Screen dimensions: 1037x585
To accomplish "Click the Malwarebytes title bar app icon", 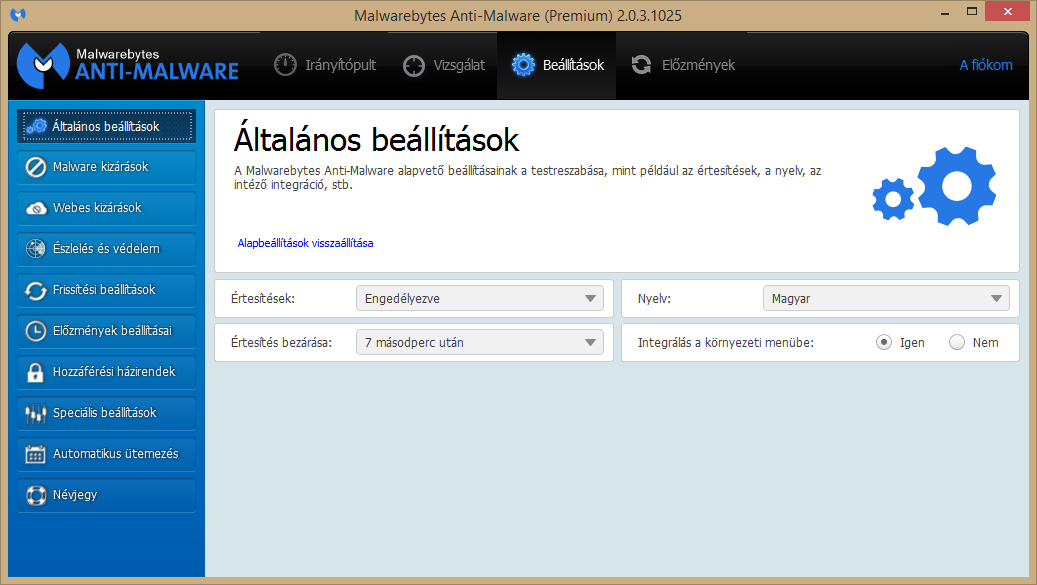I will pyautogui.click(x=18, y=15).
